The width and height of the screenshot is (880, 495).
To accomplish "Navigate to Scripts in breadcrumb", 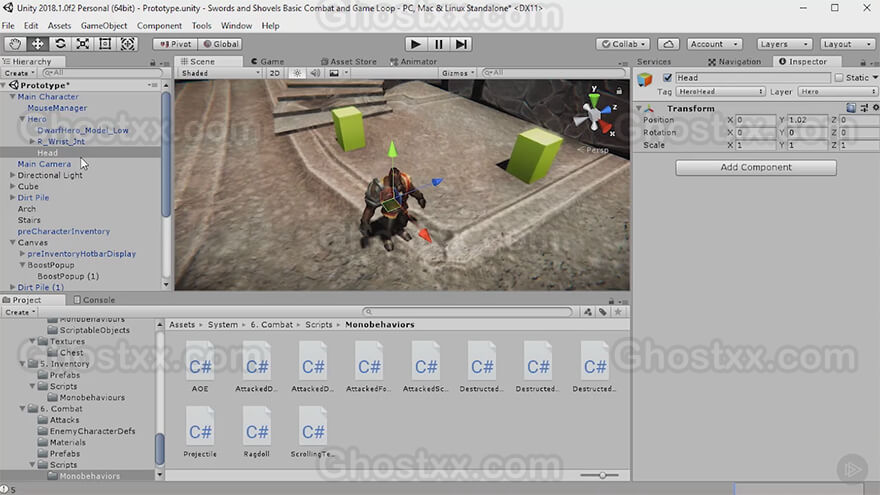I will pos(319,324).
